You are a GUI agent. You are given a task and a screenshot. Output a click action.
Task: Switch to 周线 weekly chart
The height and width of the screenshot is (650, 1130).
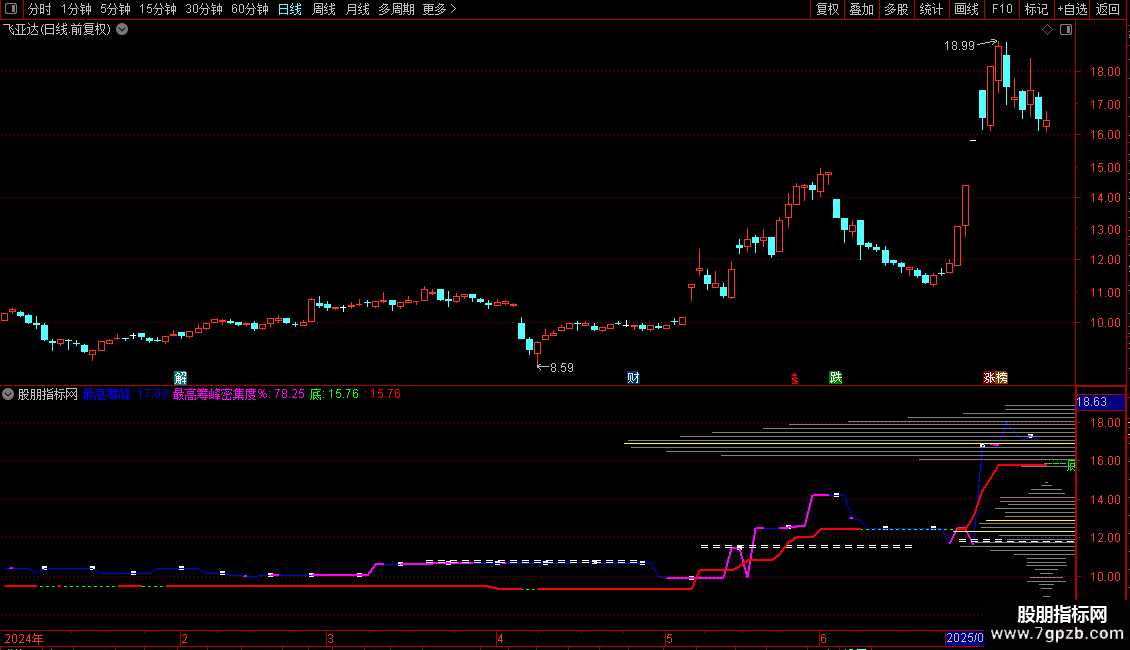(x=324, y=9)
